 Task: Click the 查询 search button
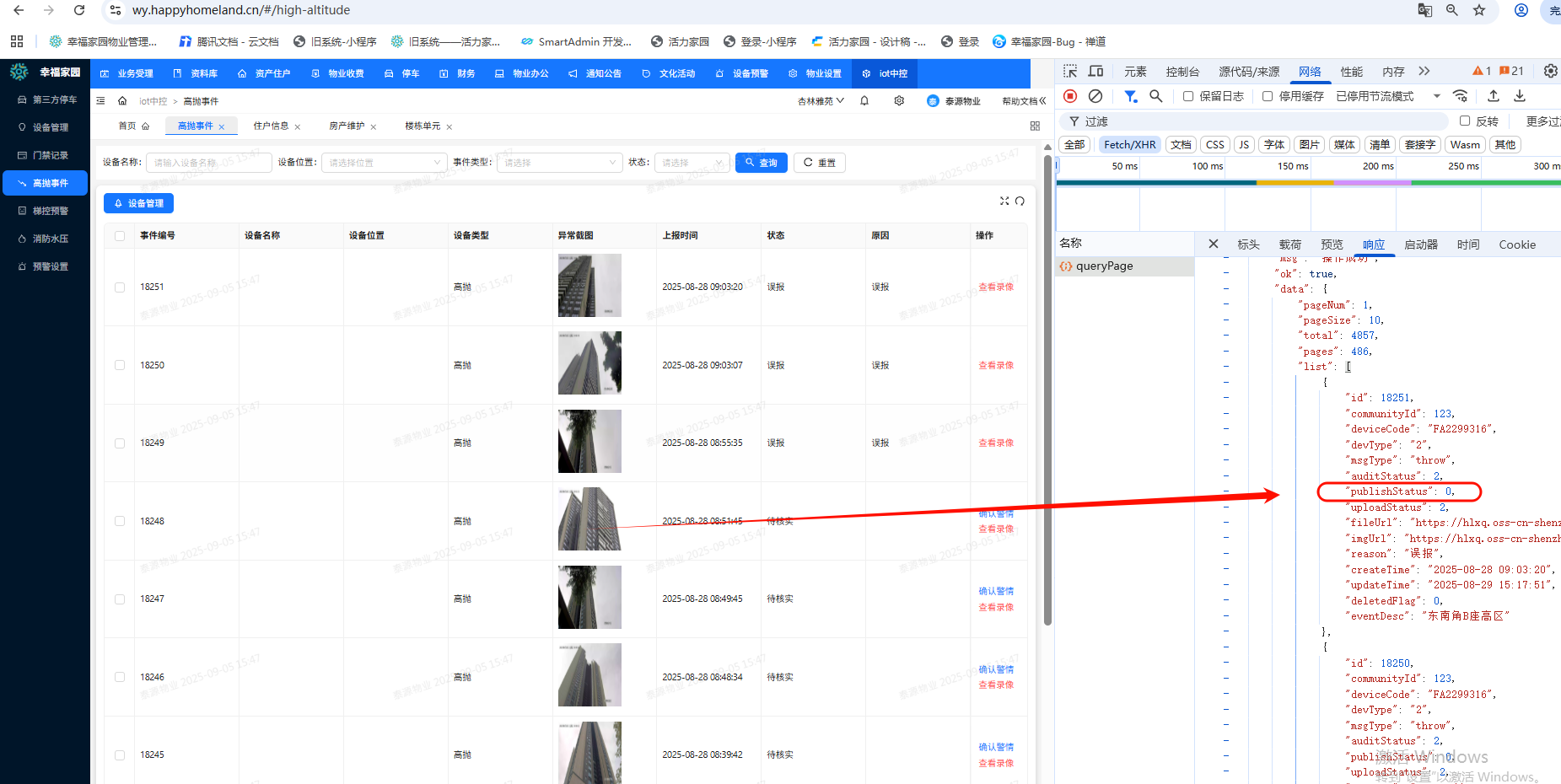761,163
